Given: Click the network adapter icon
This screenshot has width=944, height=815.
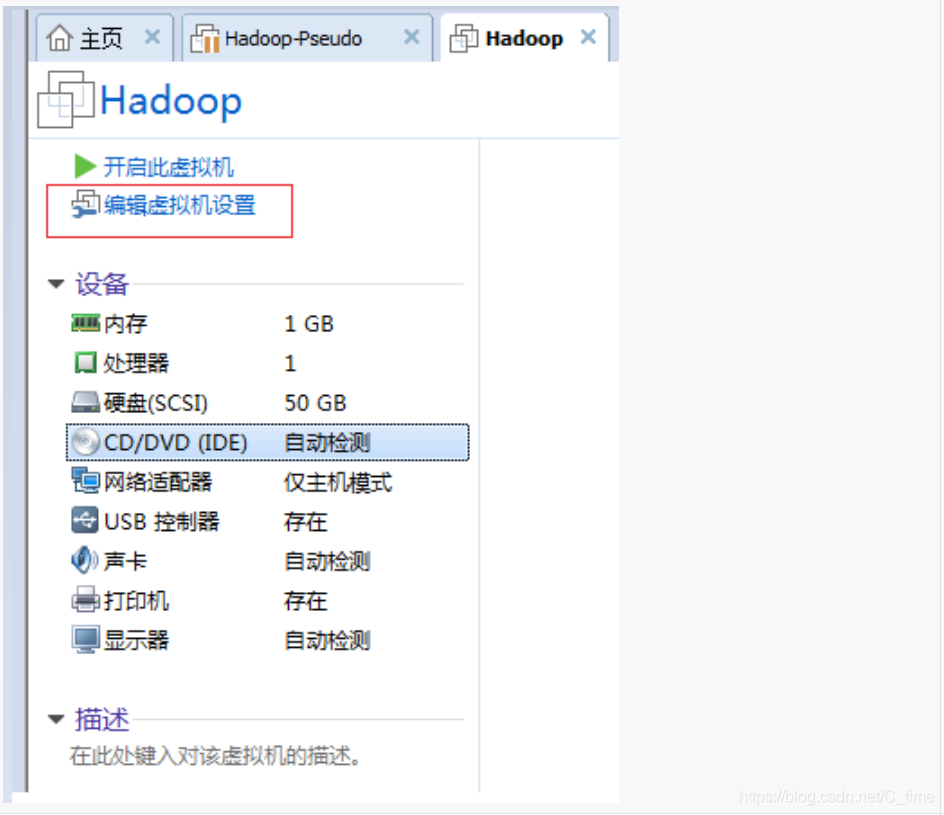Looking at the screenshot, I should pos(85,482).
